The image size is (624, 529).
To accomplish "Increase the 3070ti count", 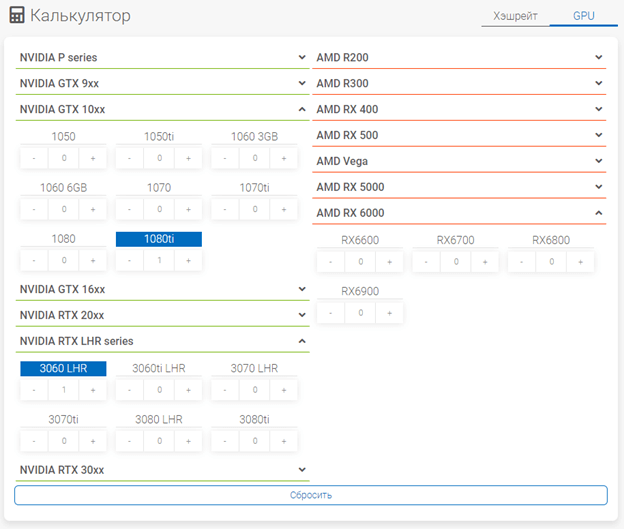I will click(93, 441).
